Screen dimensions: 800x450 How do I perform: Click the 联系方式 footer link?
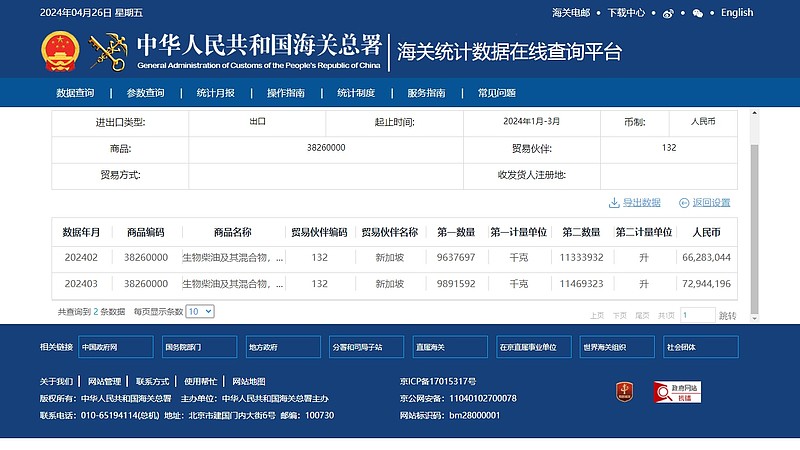tap(153, 382)
